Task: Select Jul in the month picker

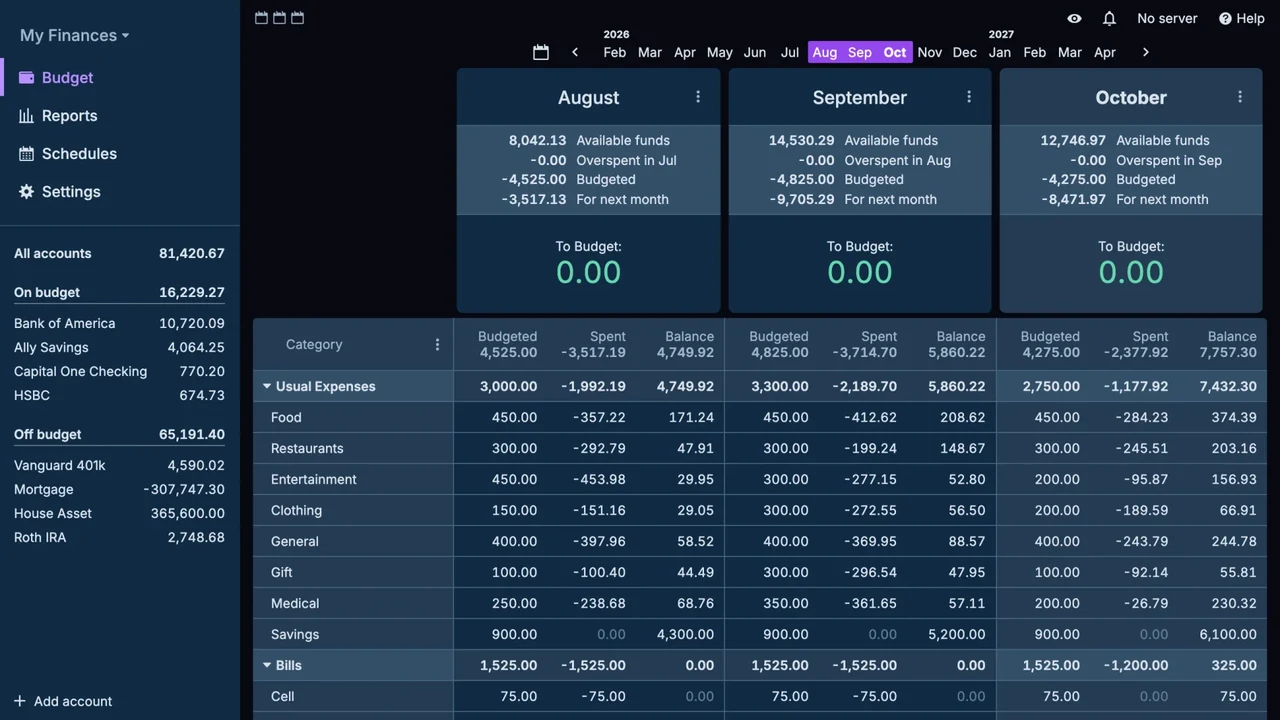Action: 790,52
